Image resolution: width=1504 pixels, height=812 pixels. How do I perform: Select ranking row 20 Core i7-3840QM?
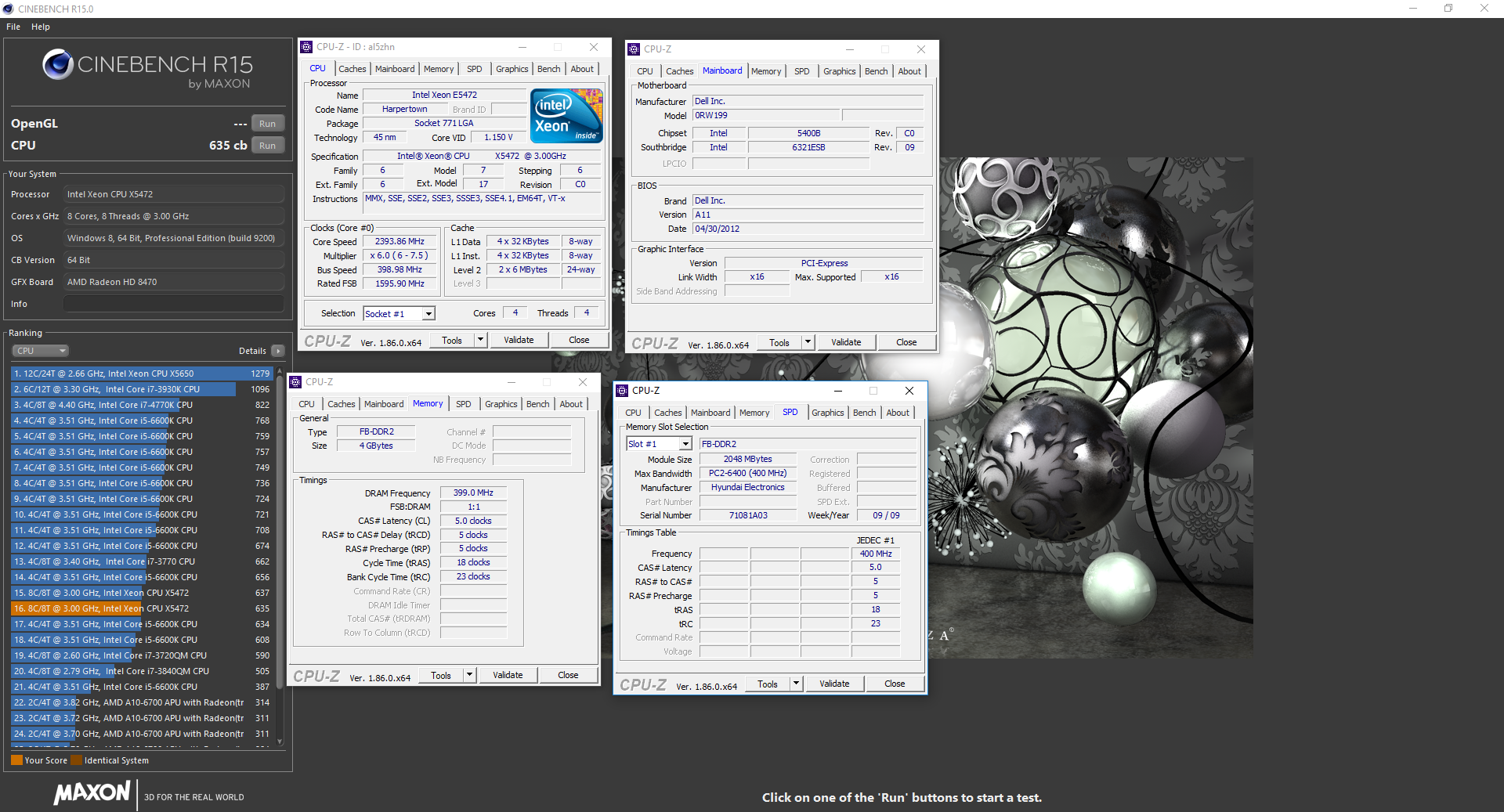pyautogui.click(x=142, y=671)
